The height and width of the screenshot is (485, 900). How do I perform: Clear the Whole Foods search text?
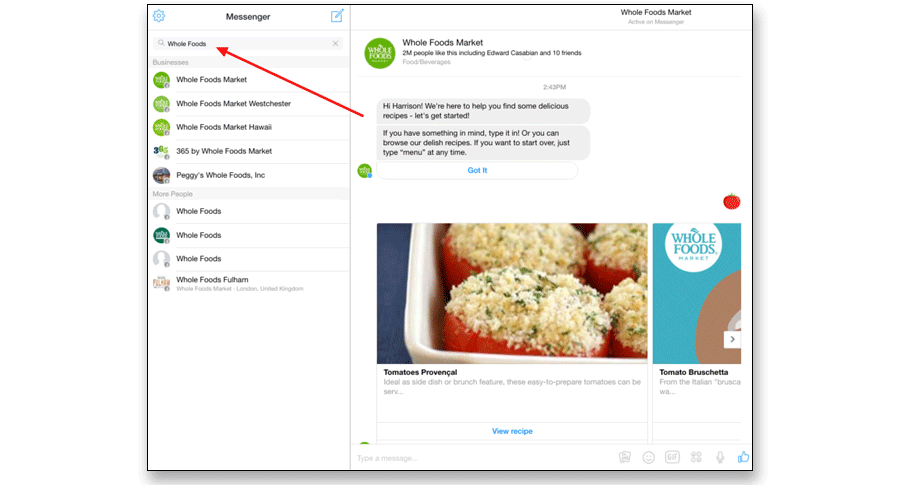point(335,44)
